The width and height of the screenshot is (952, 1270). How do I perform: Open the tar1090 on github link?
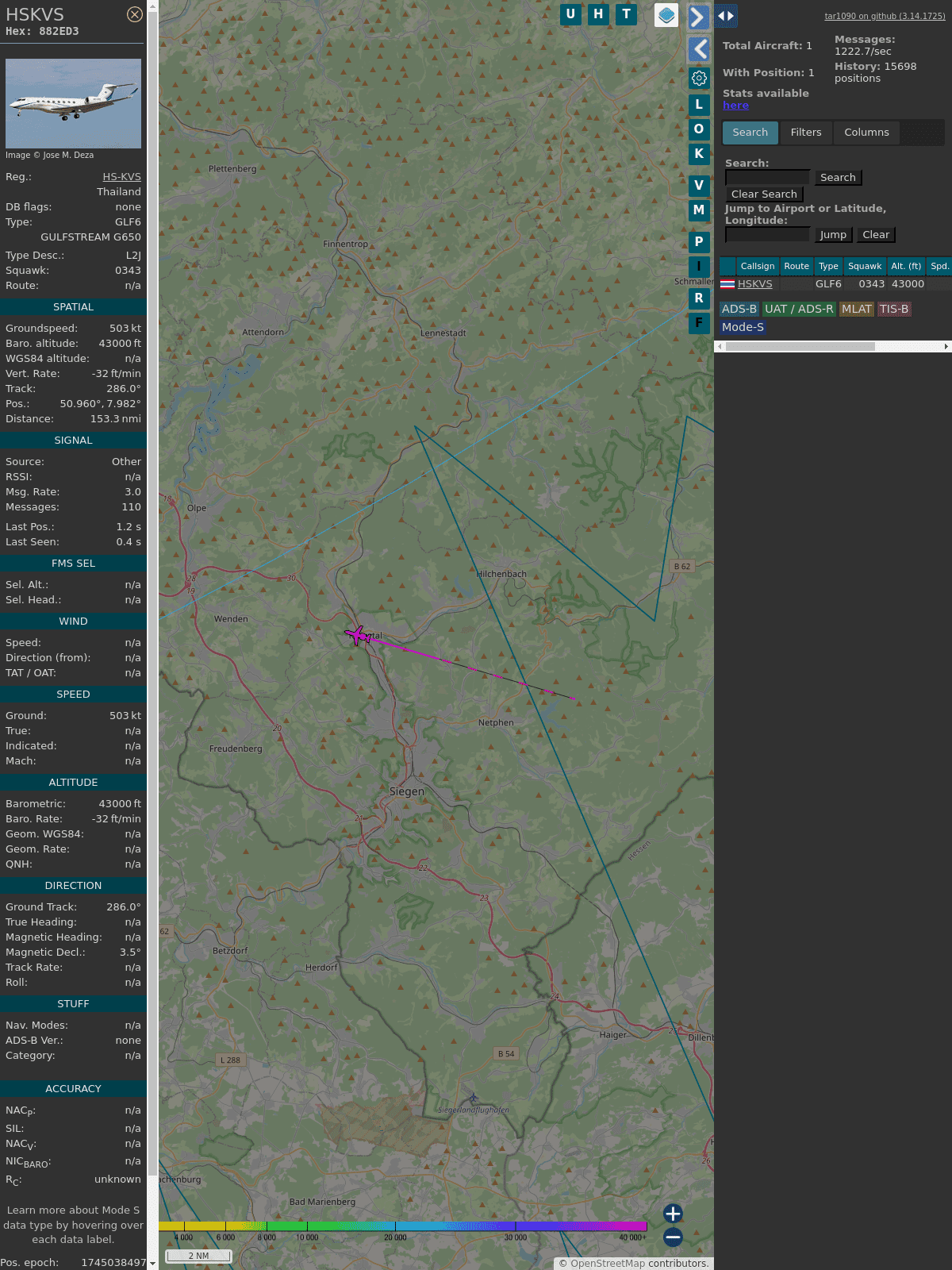click(885, 16)
